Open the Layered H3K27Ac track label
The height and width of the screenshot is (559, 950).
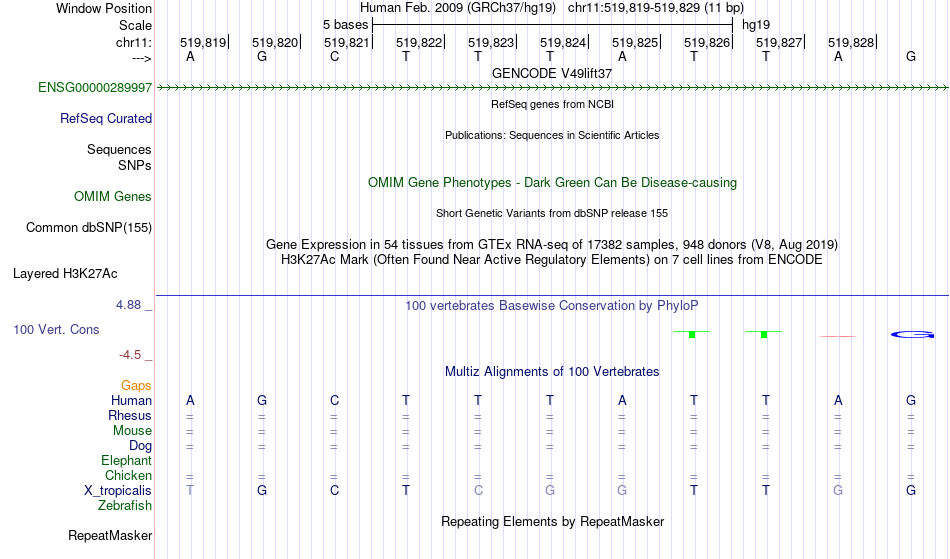65,274
